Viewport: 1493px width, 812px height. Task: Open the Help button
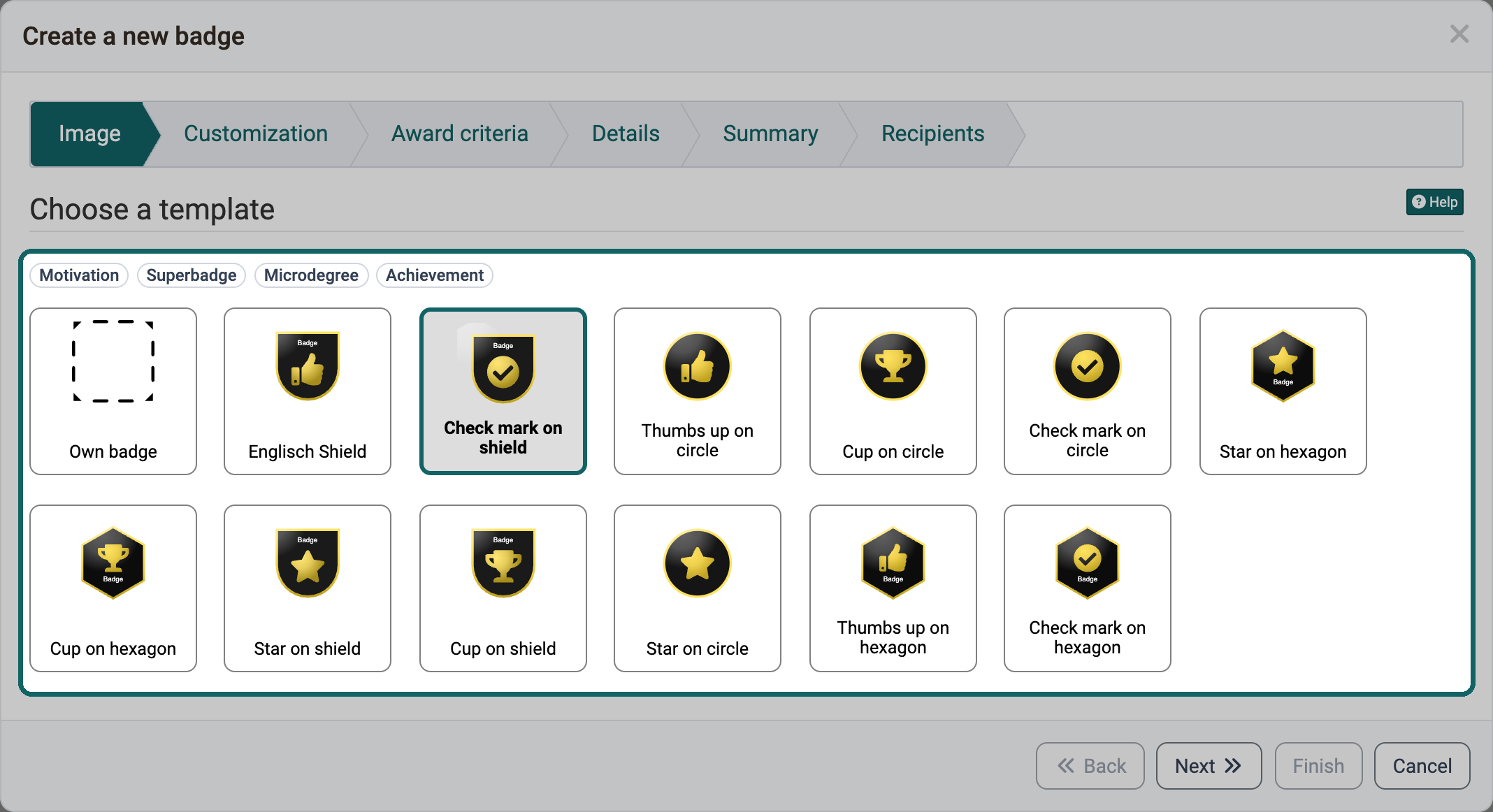point(1434,202)
